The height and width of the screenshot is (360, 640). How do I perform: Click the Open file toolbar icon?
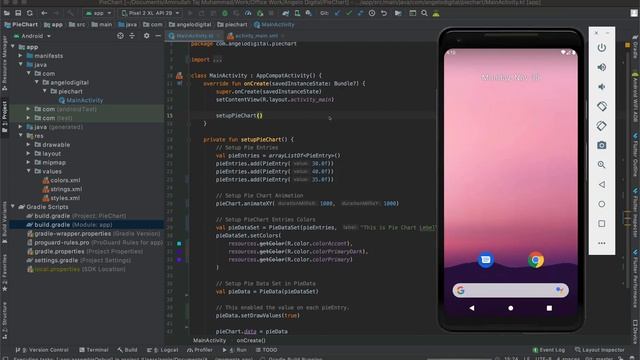pyautogui.click(x=7, y=13)
